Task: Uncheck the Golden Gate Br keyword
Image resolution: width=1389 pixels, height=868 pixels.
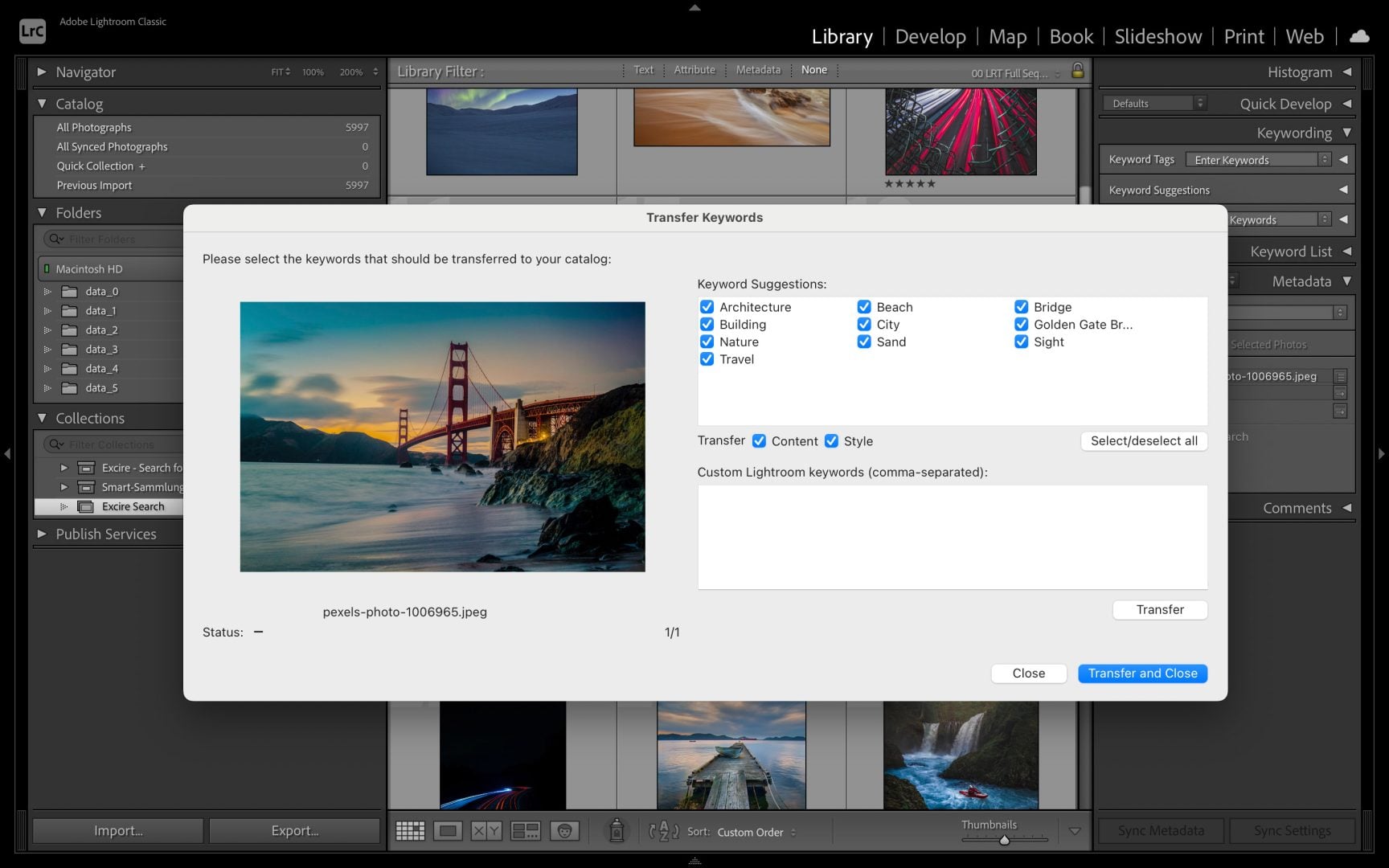Action: (x=1021, y=325)
